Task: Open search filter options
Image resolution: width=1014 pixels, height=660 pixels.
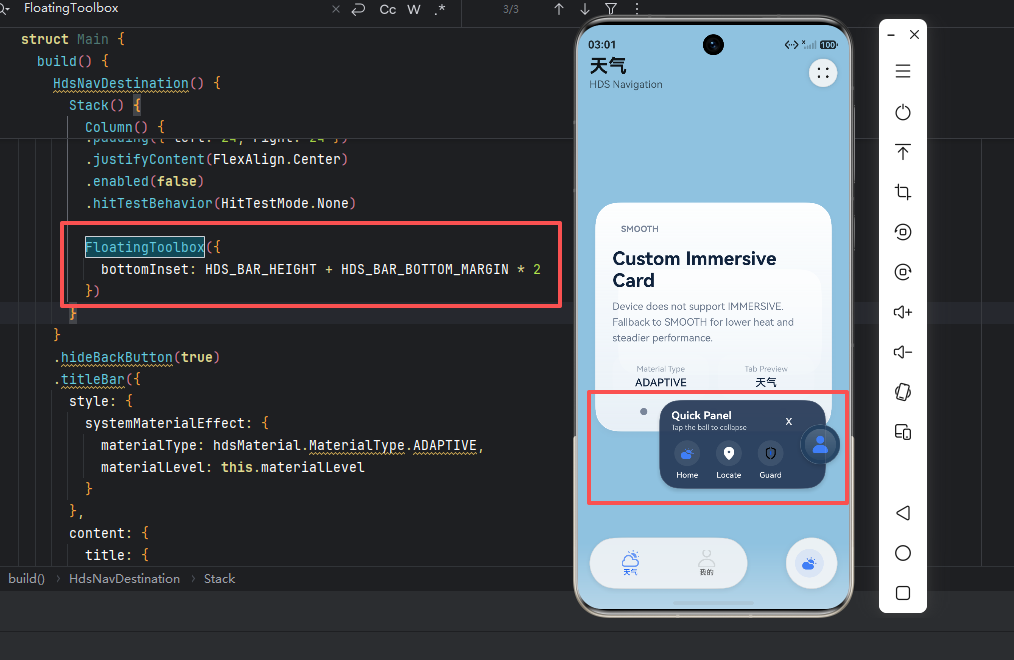Action: click(610, 9)
